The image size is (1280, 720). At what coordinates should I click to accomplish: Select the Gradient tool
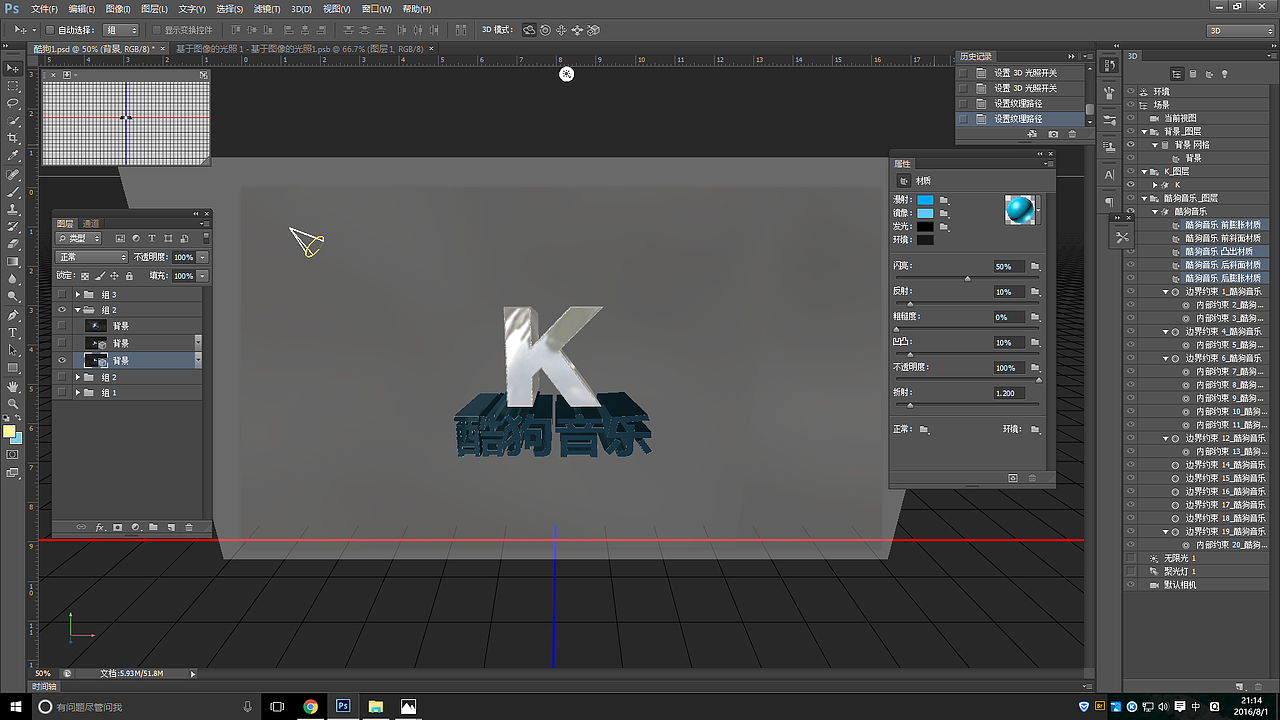pos(13,261)
